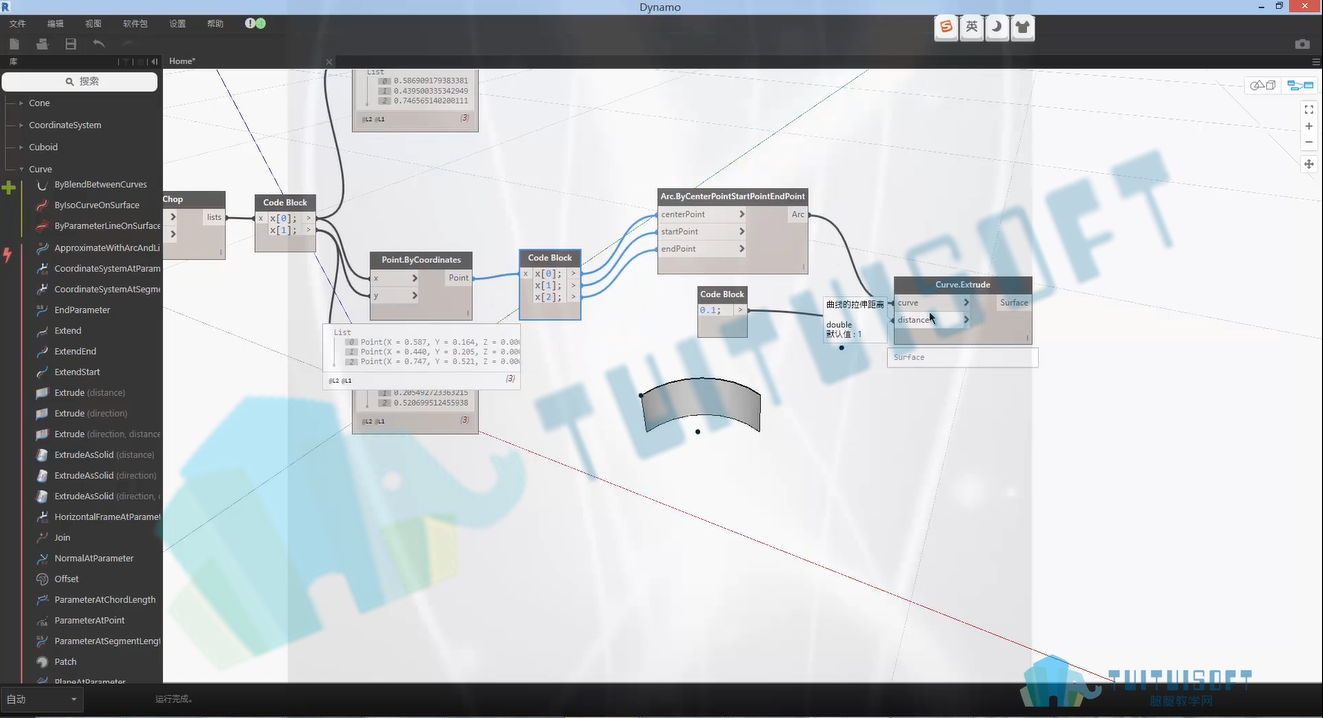Click the notification warning badge icon
Screen dimensions: 1323x718
pyautogui.click(x=250, y=23)
